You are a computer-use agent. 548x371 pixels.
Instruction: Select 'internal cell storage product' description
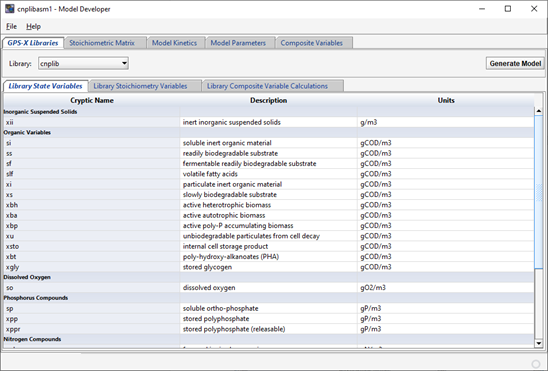click(x=268, y=246)
